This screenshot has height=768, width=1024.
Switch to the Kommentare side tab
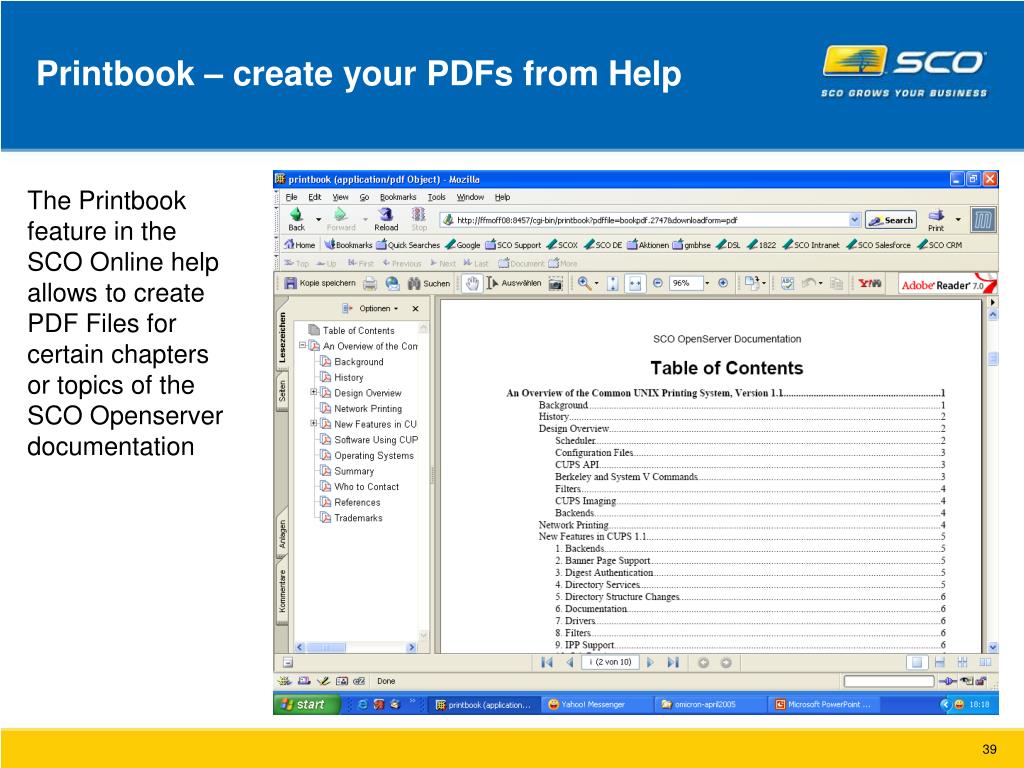coord(282,591)
